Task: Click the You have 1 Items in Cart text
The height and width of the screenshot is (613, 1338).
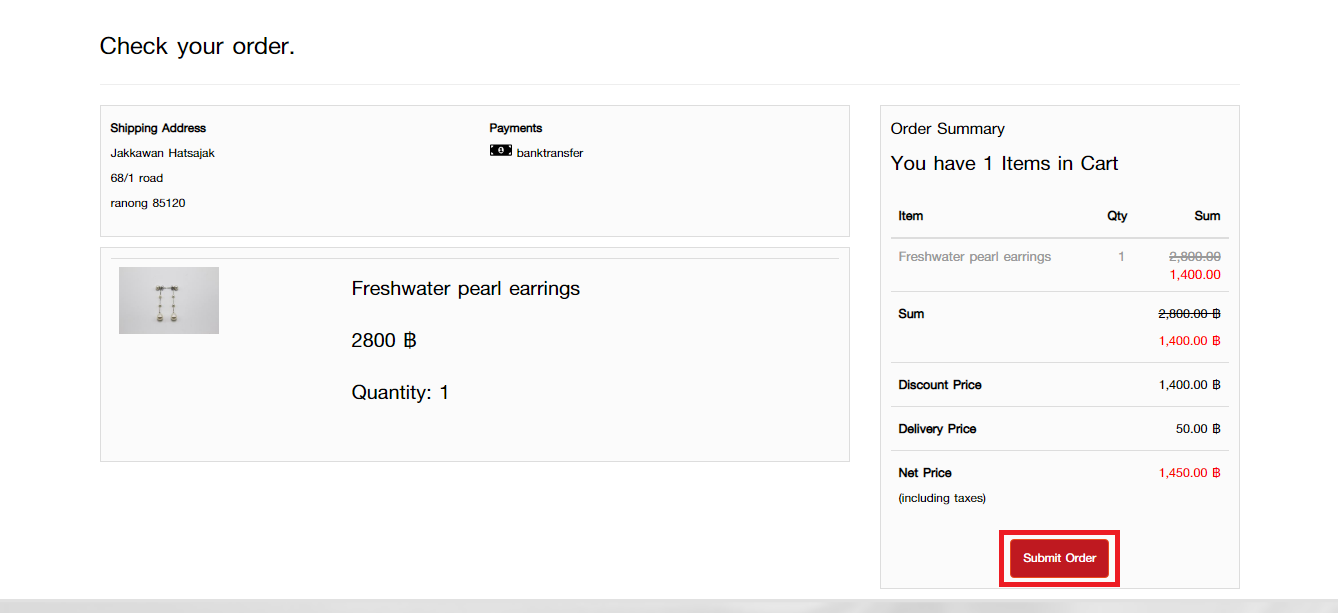Action: click(1004, 164)
